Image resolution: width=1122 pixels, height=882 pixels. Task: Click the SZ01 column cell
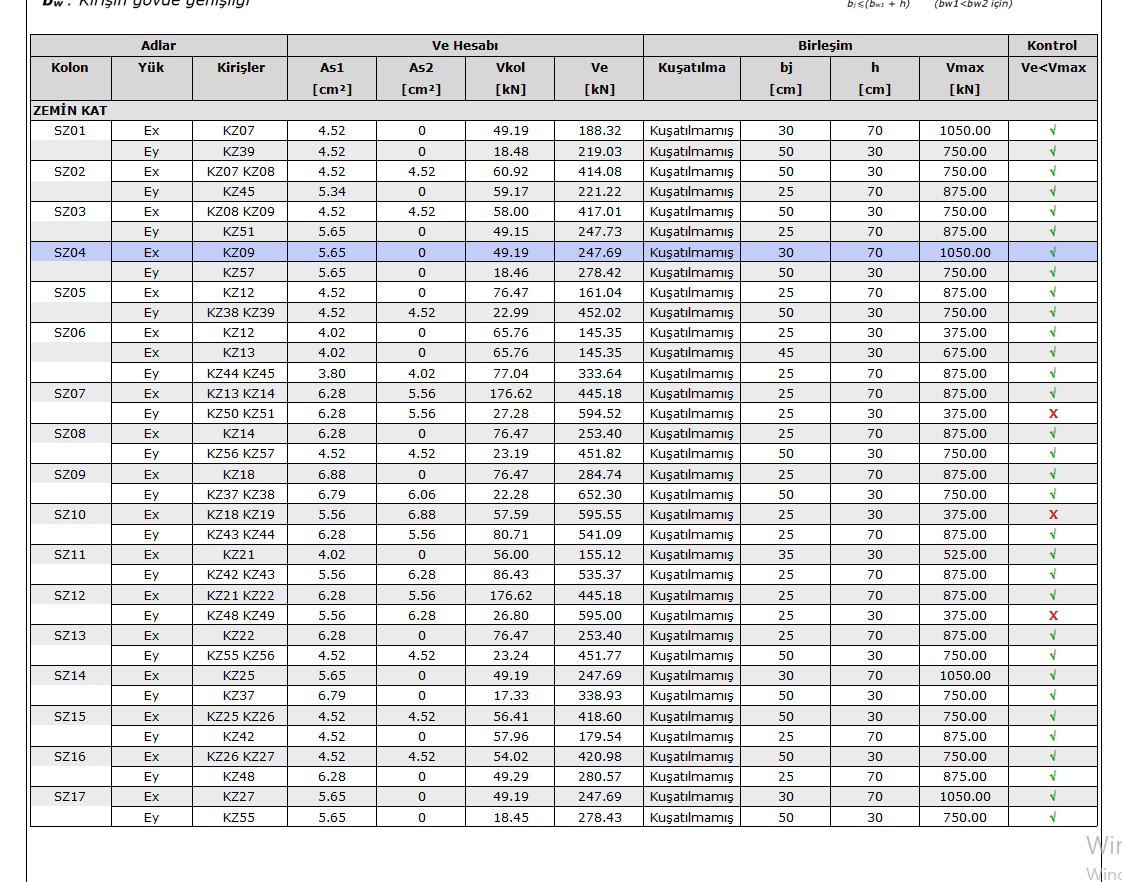[x=70, y=131]
